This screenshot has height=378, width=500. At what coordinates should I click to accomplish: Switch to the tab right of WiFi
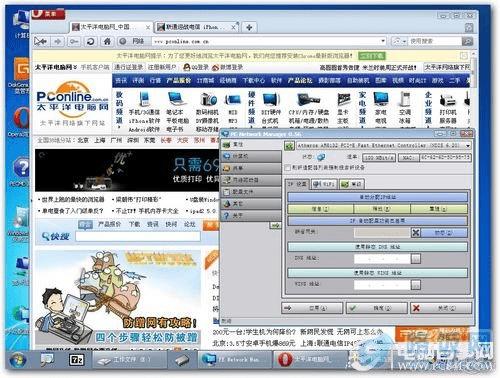coord(352,184)
